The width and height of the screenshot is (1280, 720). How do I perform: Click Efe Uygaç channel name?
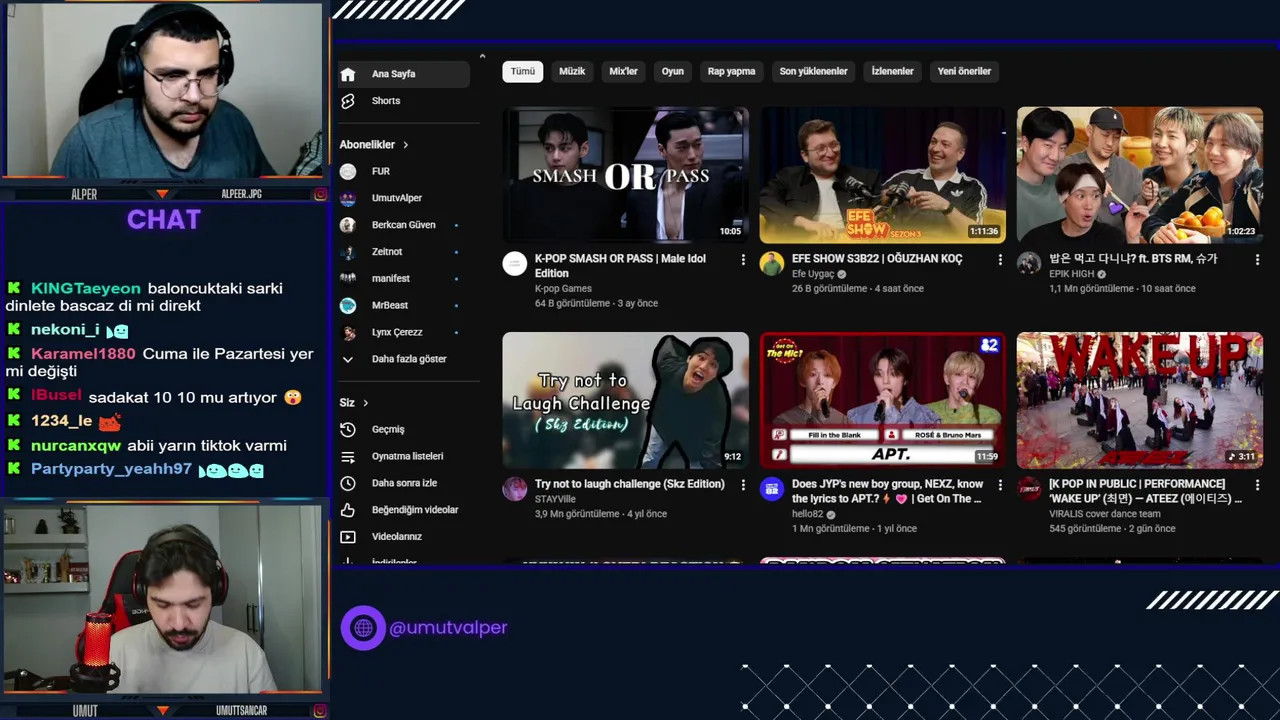click(x=813, y=274)
